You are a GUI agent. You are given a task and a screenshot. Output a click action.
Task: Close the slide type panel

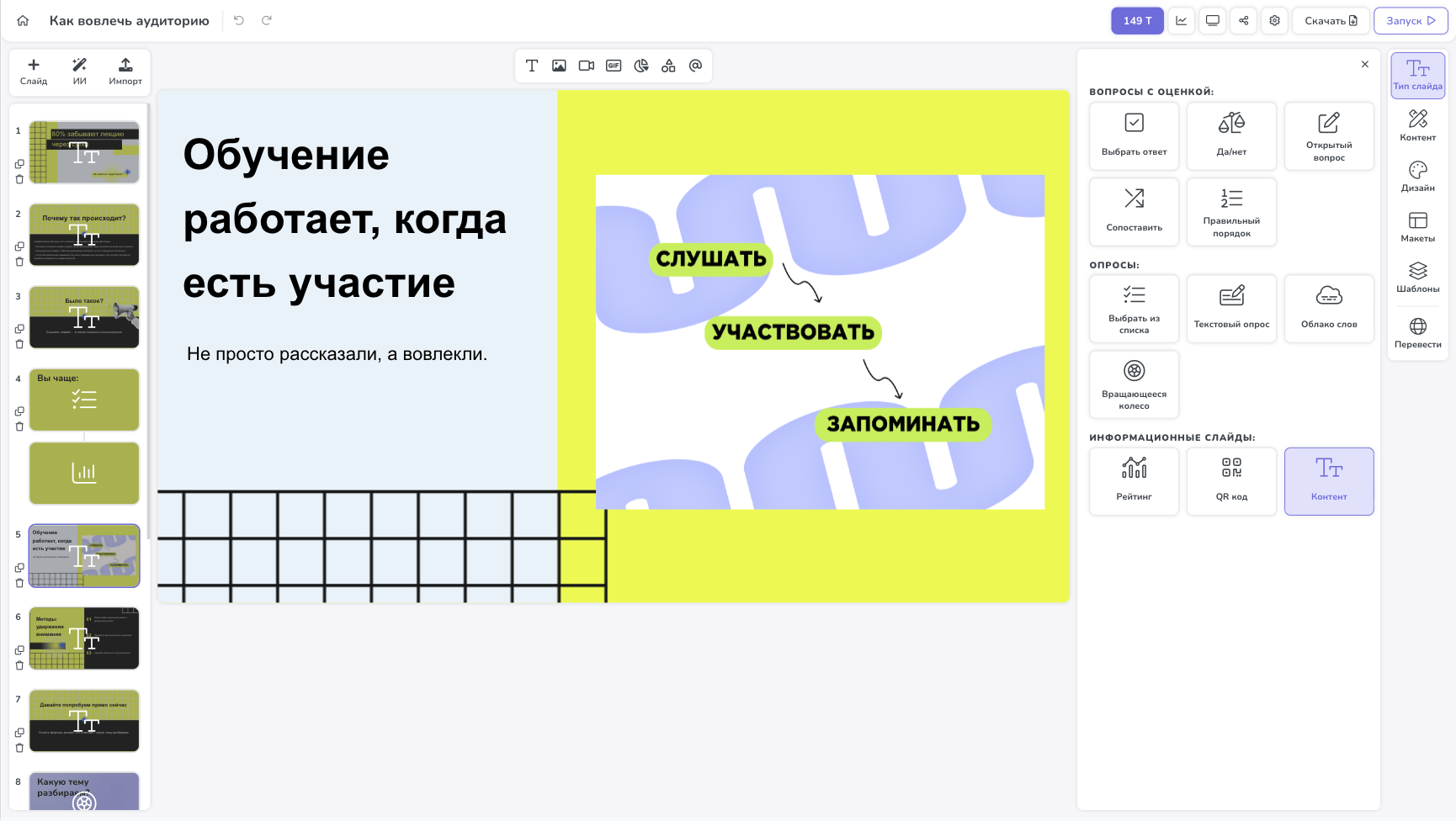coord(1365,65)
